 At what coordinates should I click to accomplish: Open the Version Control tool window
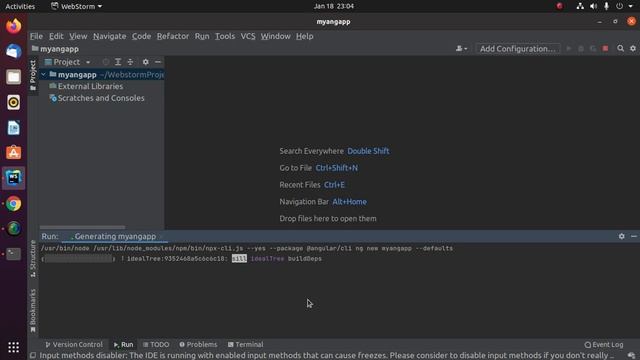(x=74, y=344)
